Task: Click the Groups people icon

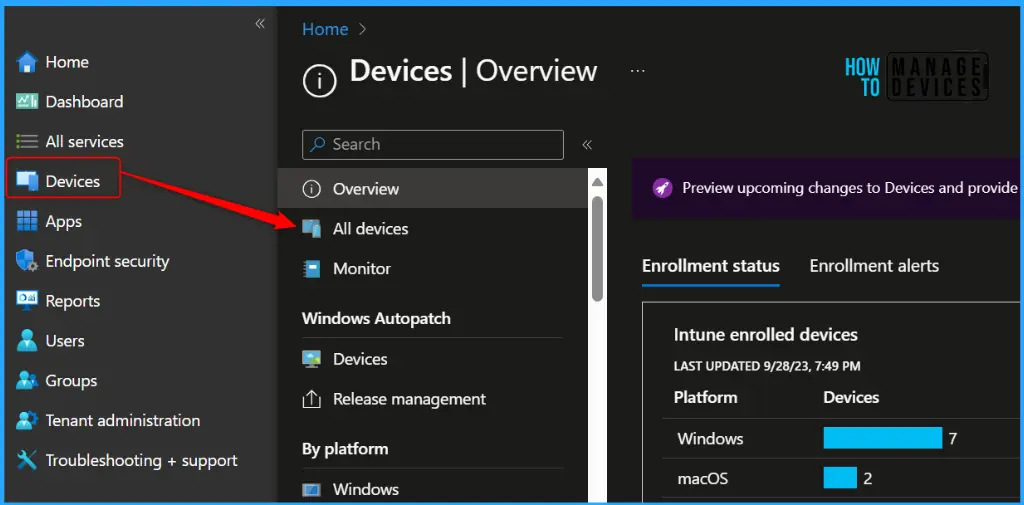Action: [27, 381]
